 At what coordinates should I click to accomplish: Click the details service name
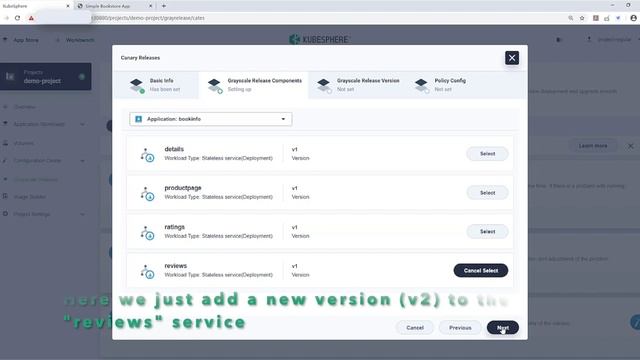point(174,149)
